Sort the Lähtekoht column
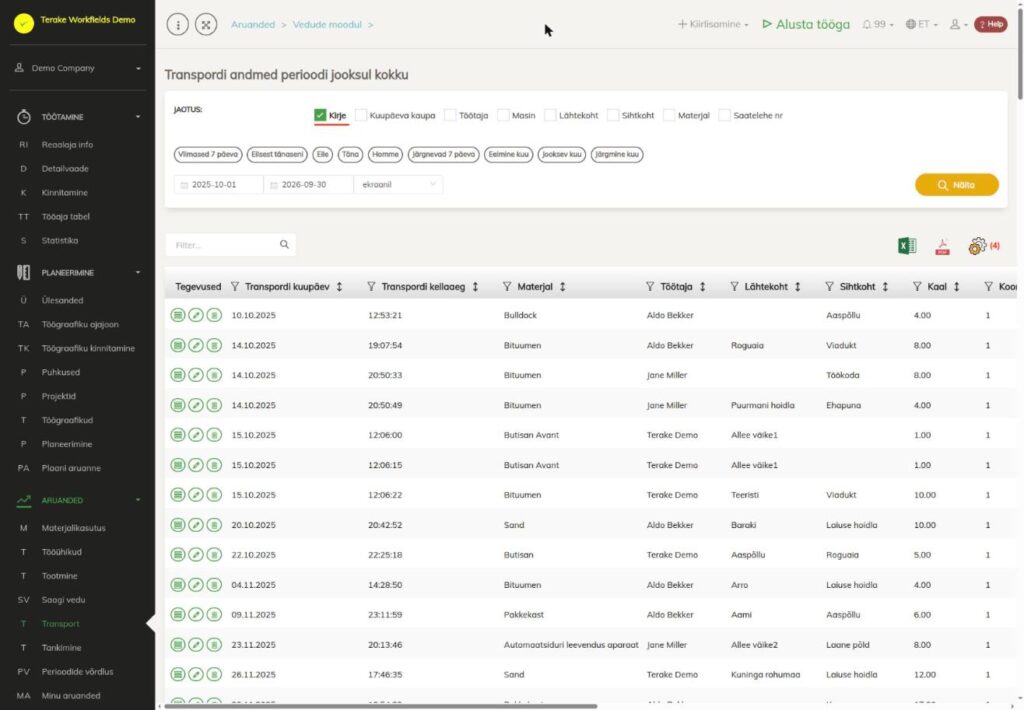This screenshot has width=1024, height=710. pos(797,287)
